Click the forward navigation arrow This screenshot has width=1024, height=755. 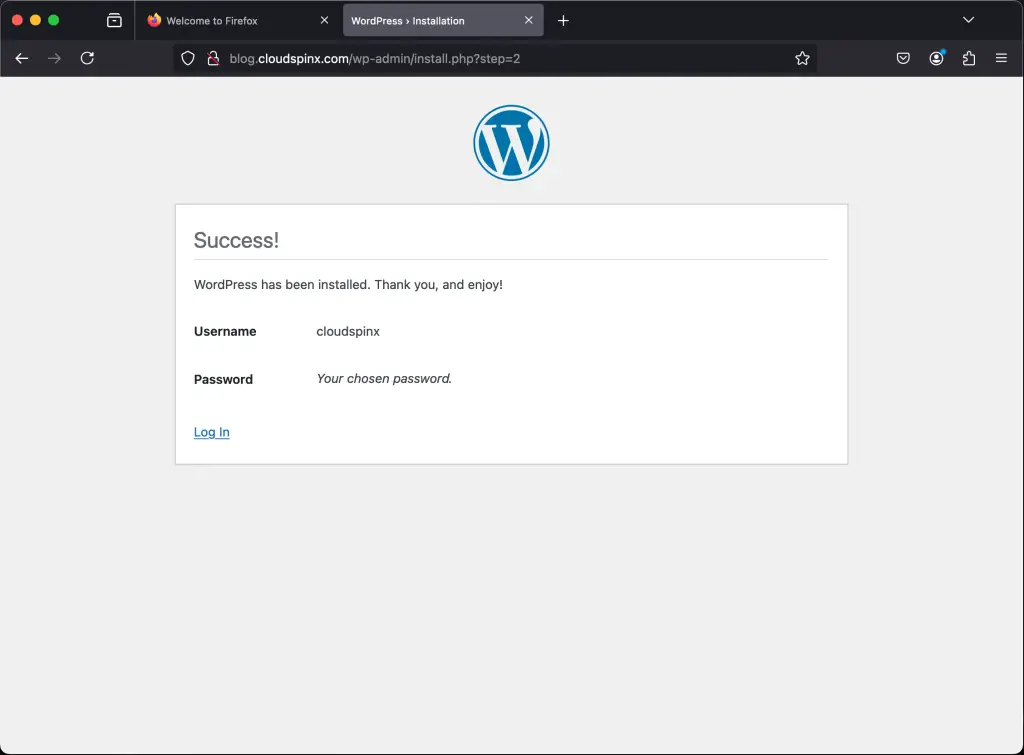(x=54, y=58)
